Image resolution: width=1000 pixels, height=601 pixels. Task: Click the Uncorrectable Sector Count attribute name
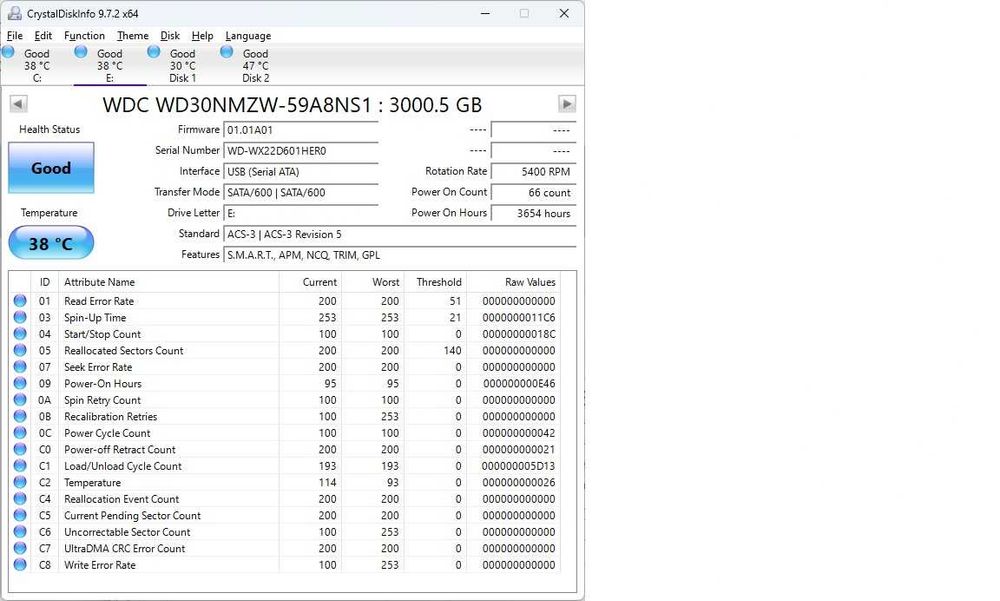[127, 532]
